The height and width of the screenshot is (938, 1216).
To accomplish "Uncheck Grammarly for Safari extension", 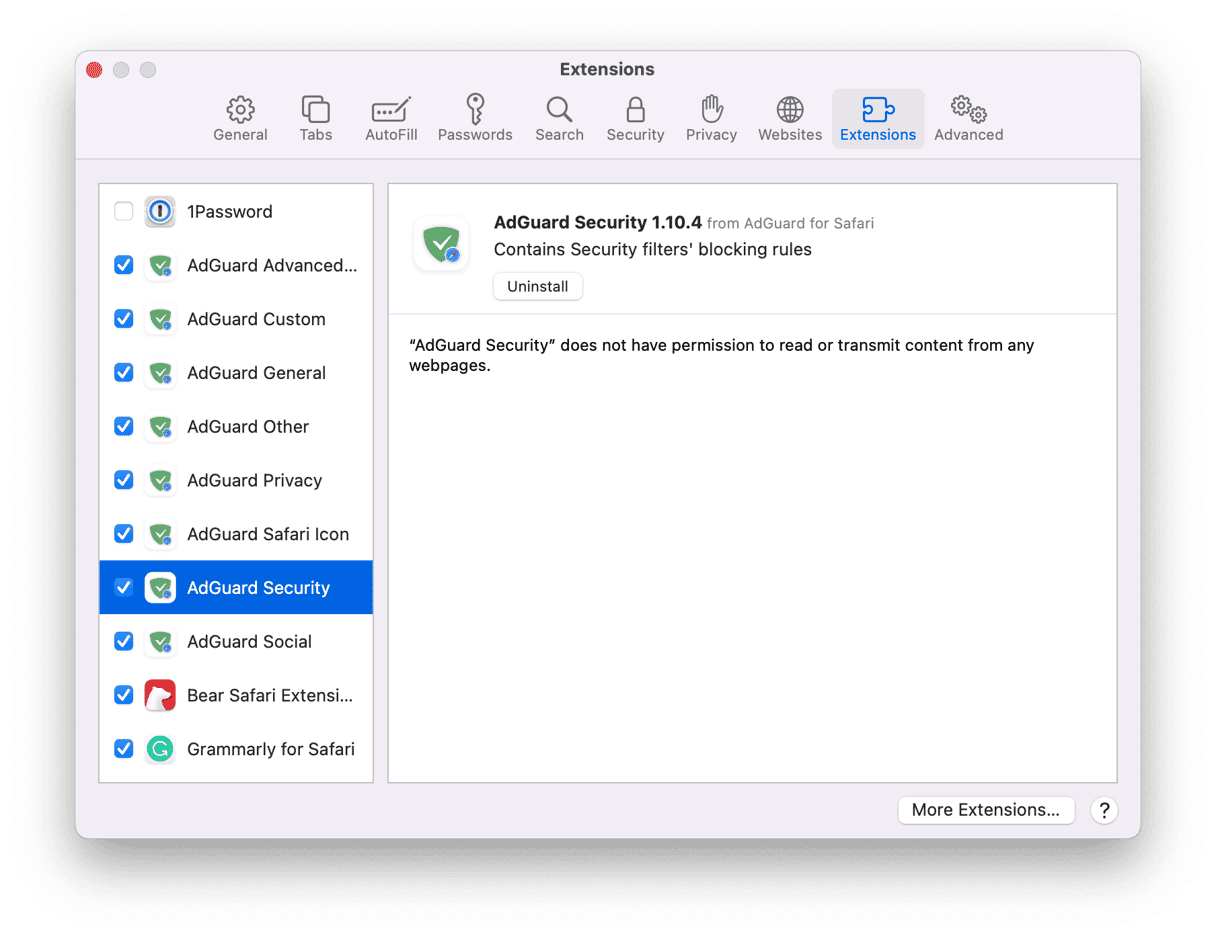I will (x=124, y=748).
